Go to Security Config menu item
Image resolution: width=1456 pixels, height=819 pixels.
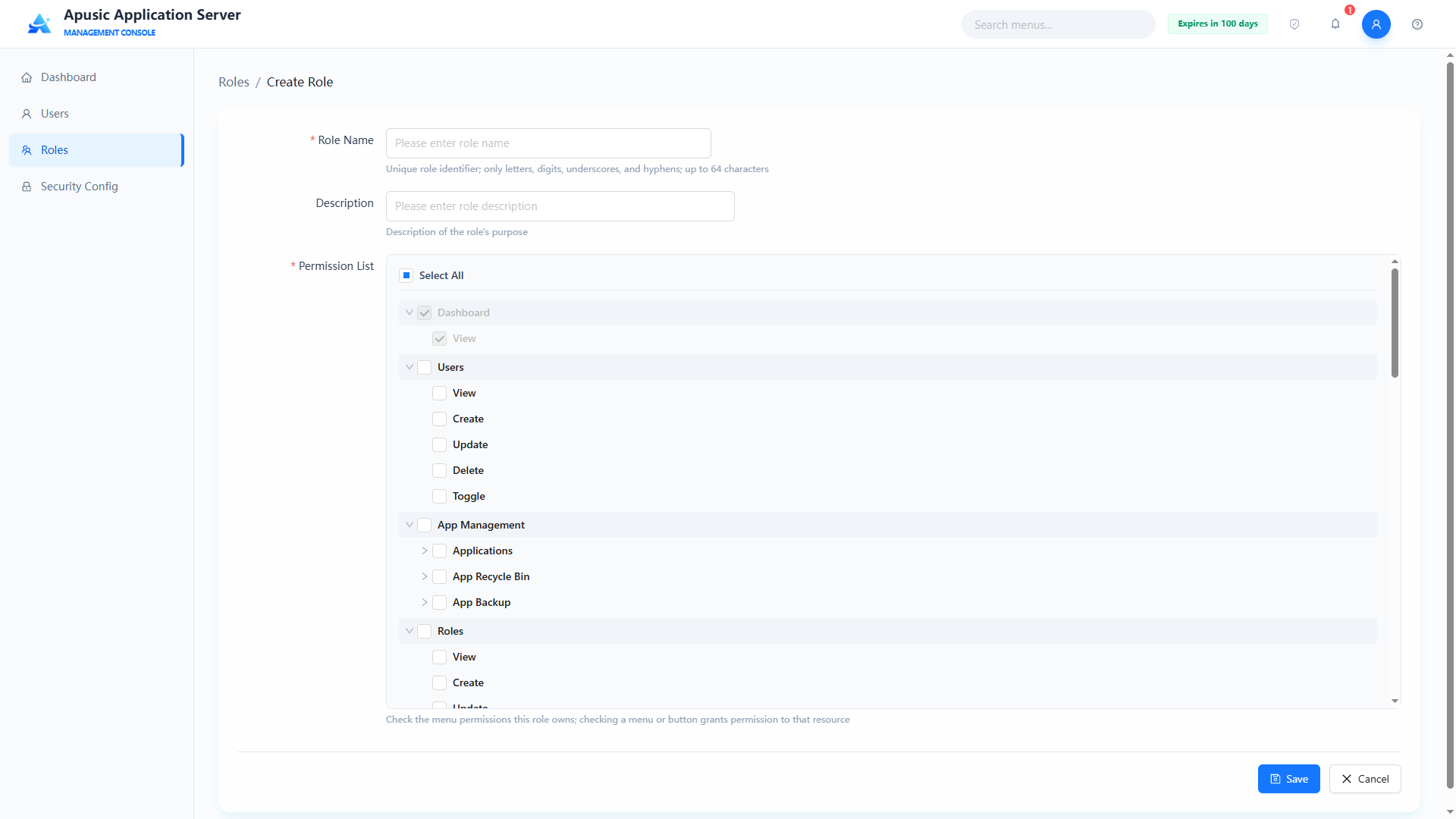pyautogui.click(x=96, y=187)
